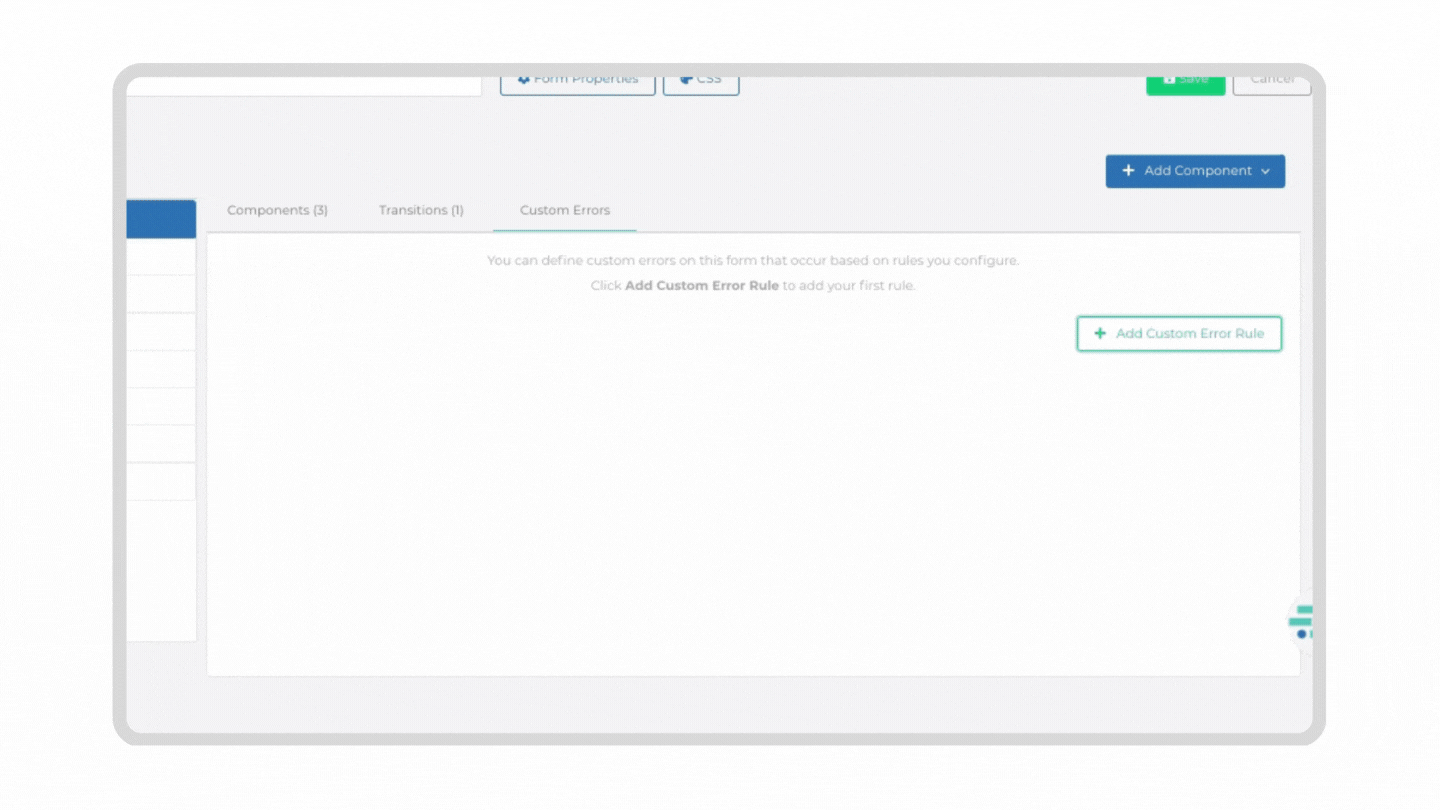Click the plus icon in Add Component

pyautogui.click(x=1128, y=171)
